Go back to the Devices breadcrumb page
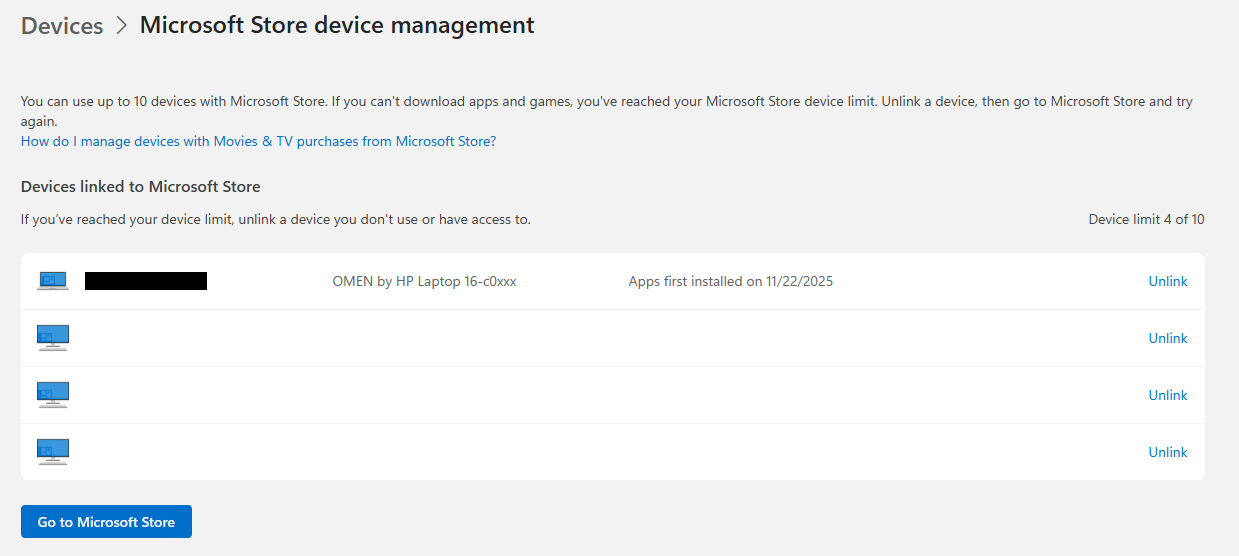Screen dimensions: 1239x556 (x=62, y=26)
